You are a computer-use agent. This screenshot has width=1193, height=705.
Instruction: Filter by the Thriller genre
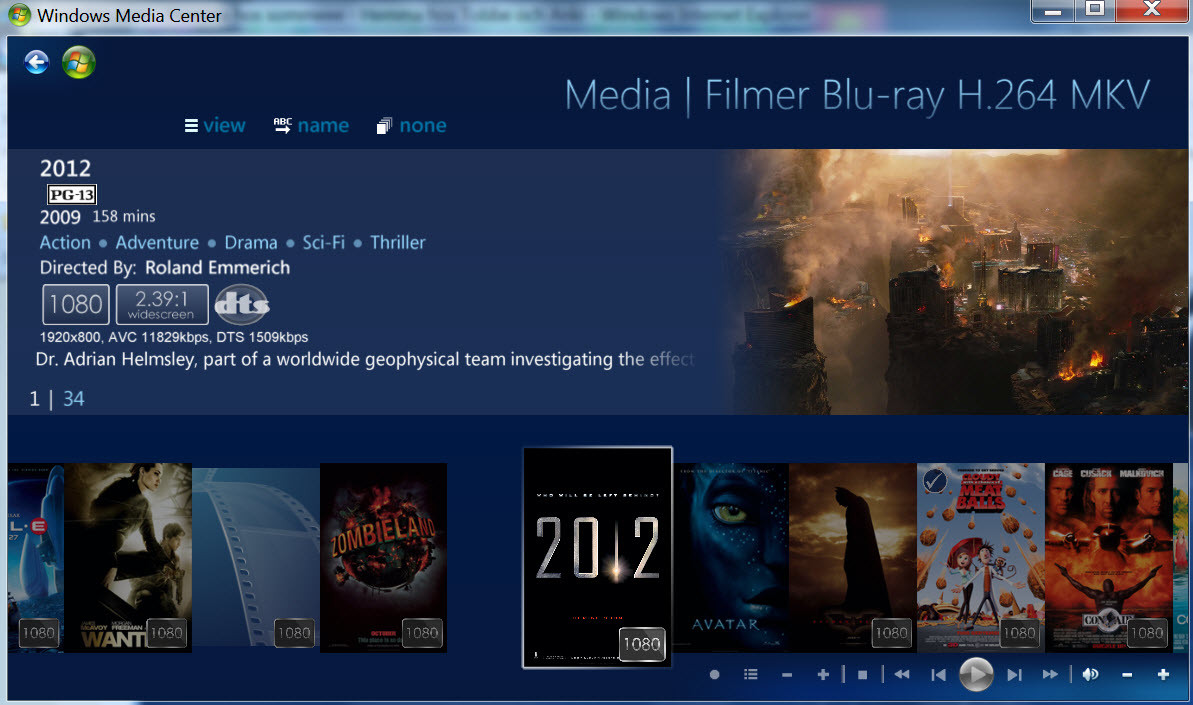(x=398, y=243)
